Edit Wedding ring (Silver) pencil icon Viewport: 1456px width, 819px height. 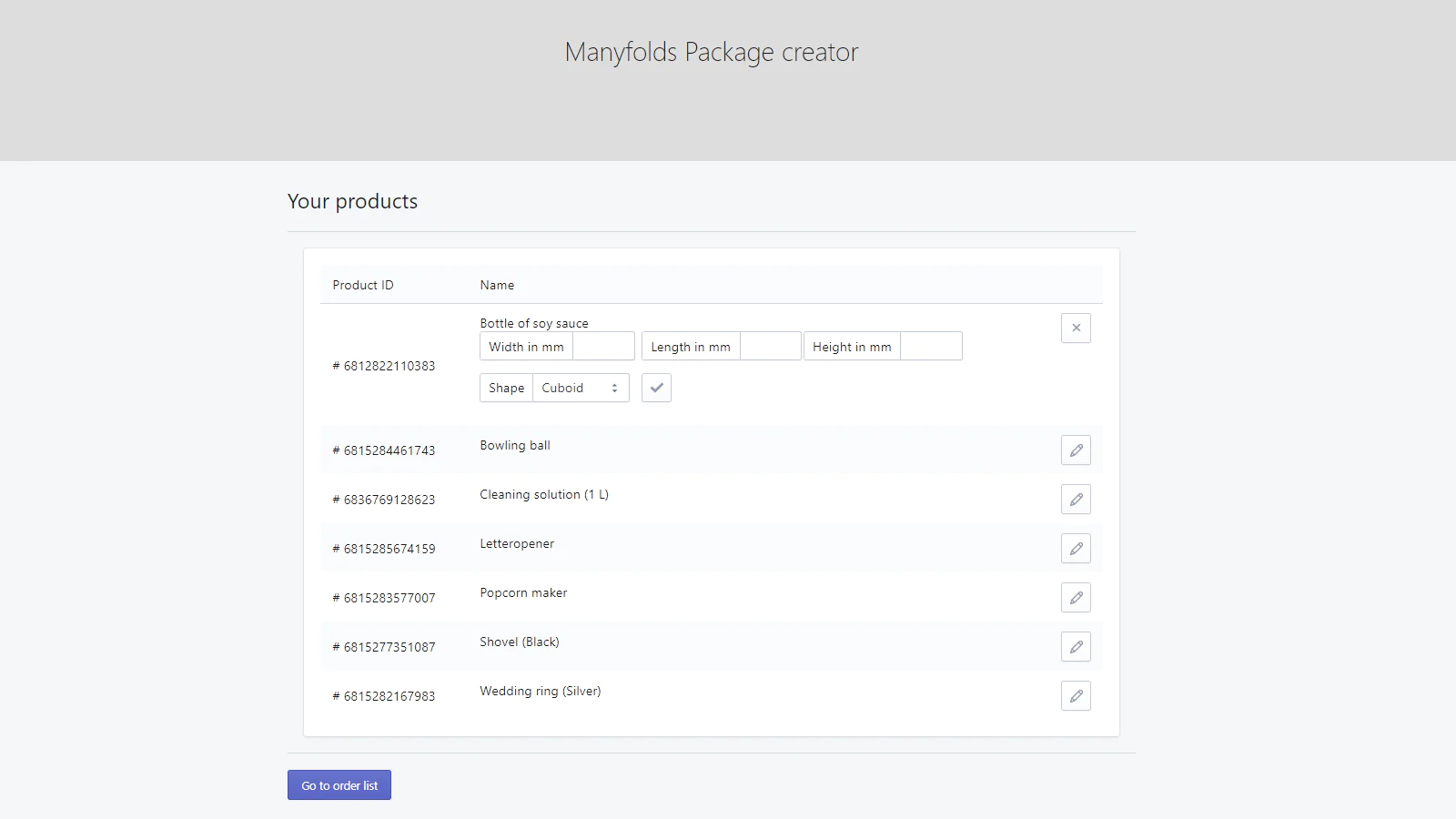(x=1076, y=696)
